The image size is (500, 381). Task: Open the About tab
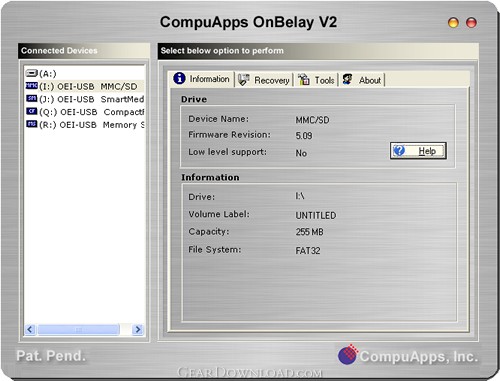(x=362, y=80)
